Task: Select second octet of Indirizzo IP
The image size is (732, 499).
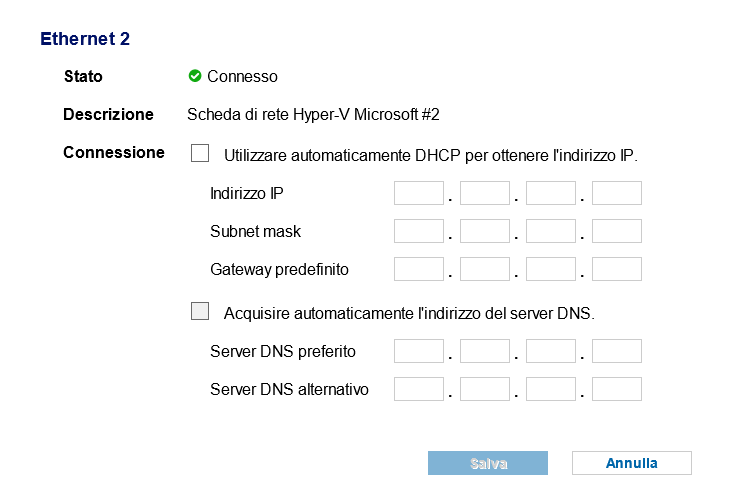Action: [x=485, y=193]
